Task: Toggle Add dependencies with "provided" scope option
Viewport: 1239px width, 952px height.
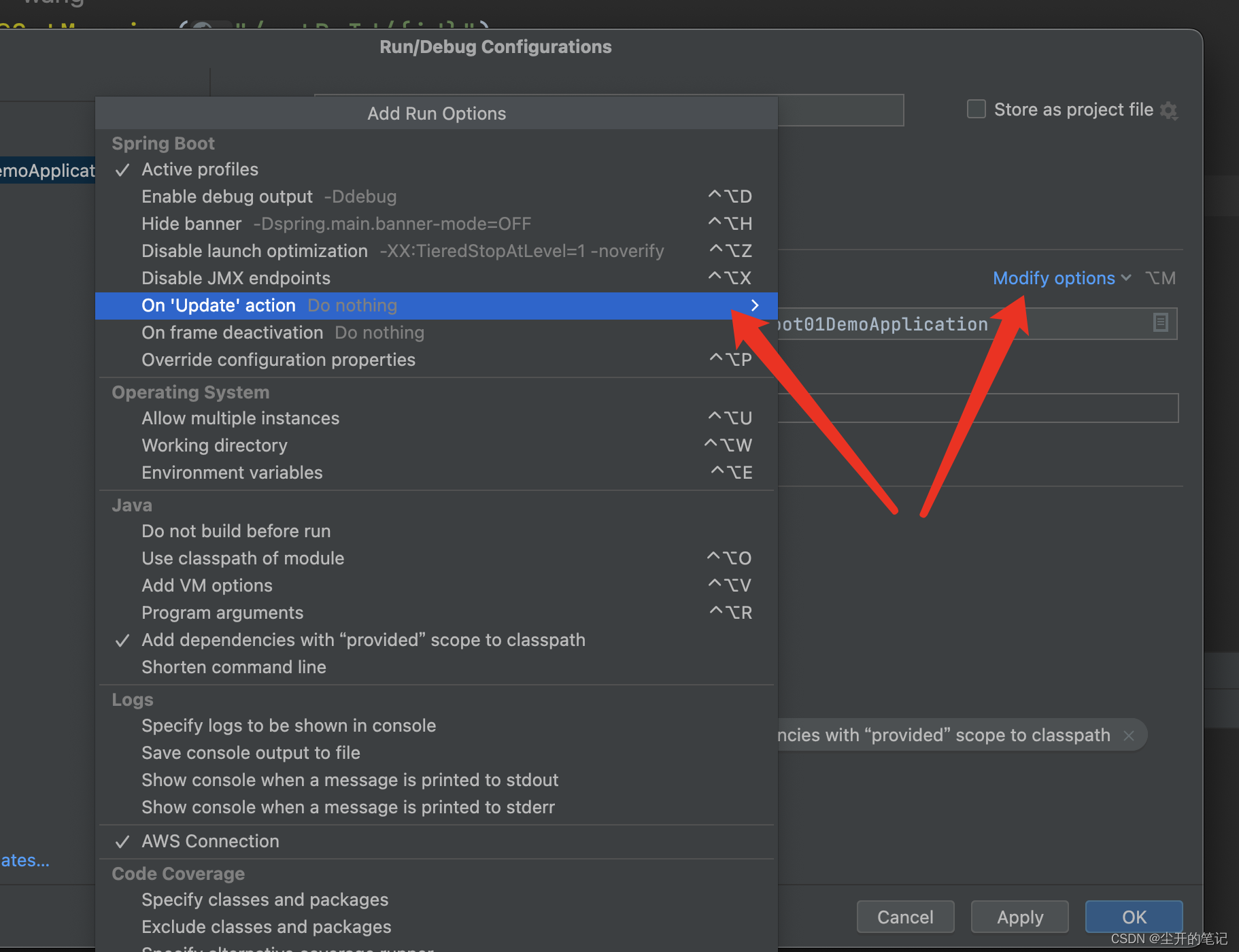Action: (437, 640)
